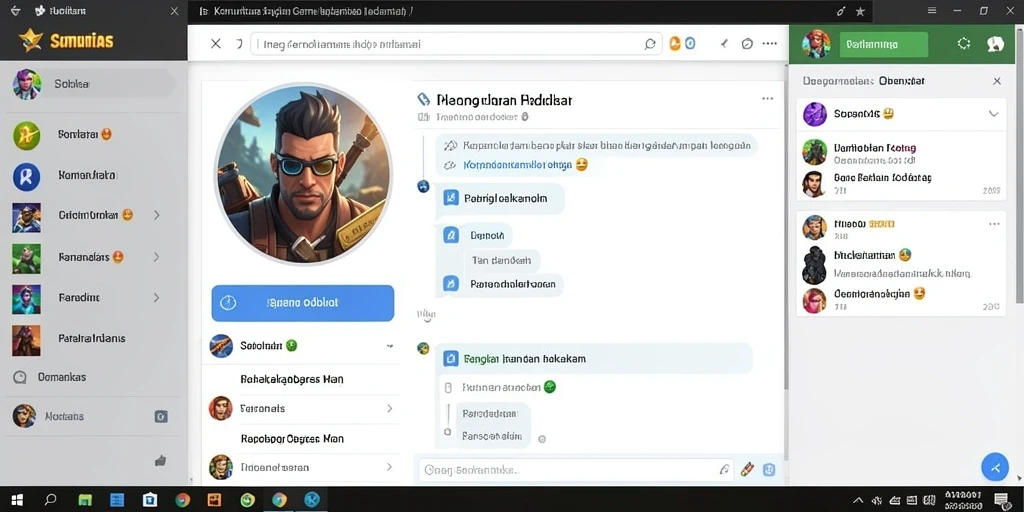Click the thumbs-up icon at sidebar bottom
This screenshot has width=1024, height=512.
[x=161, y=460]
